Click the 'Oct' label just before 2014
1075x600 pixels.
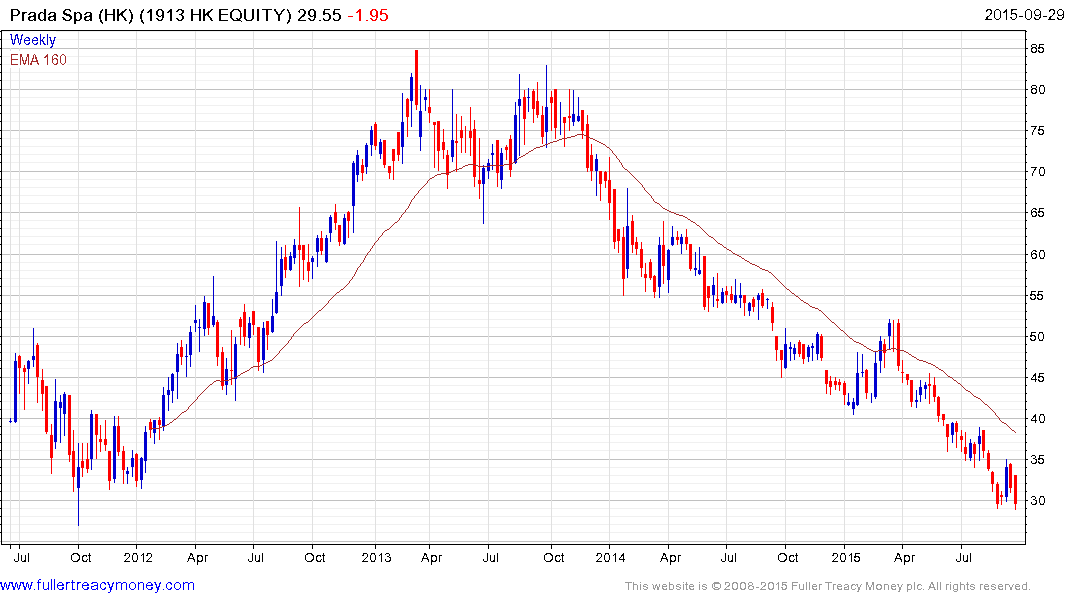tap(553, 557)
